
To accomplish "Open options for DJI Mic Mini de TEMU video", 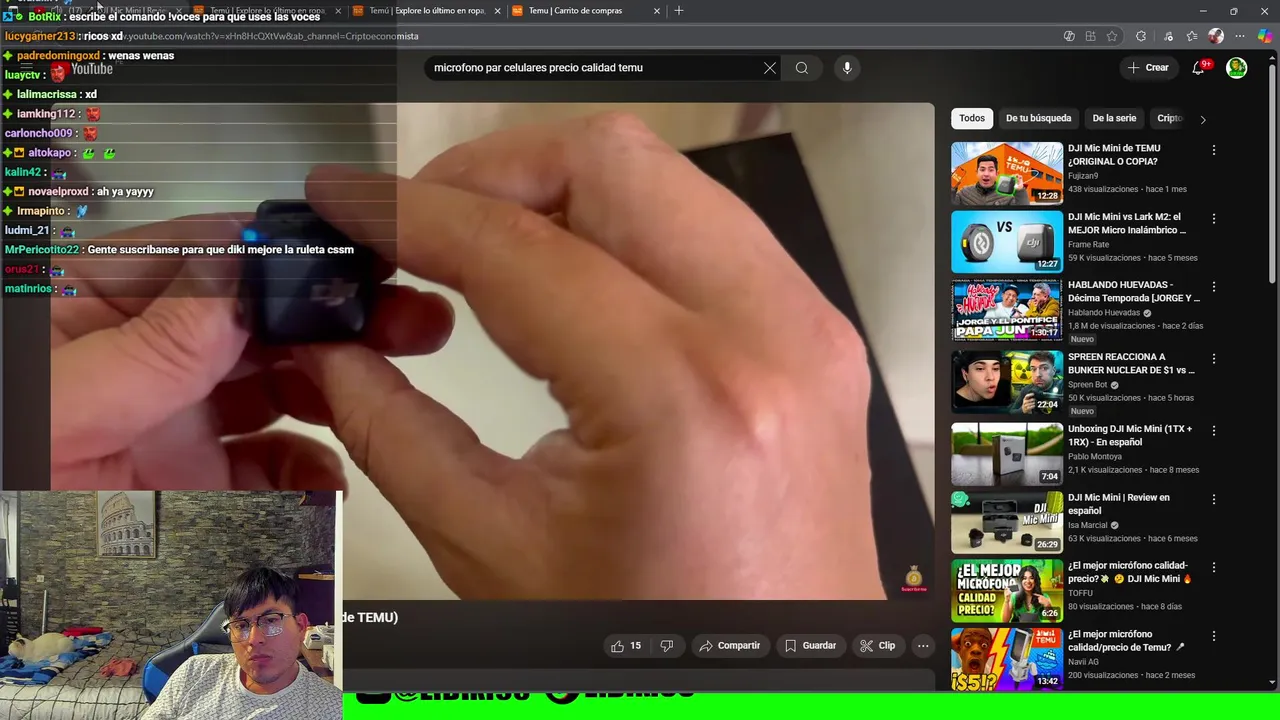I will 1214,150.
